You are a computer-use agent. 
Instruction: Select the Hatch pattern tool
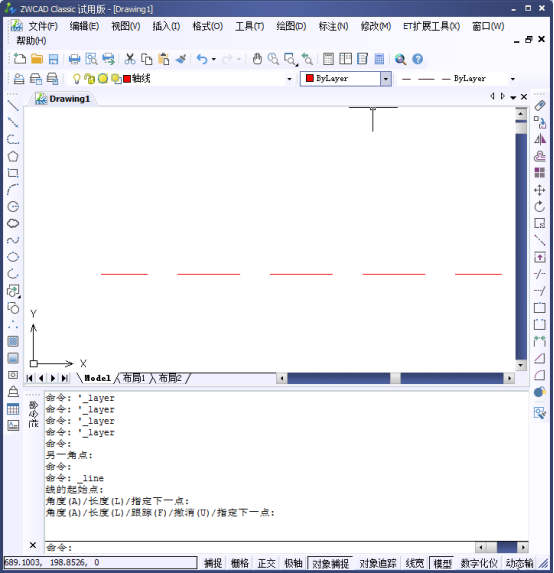13,341
